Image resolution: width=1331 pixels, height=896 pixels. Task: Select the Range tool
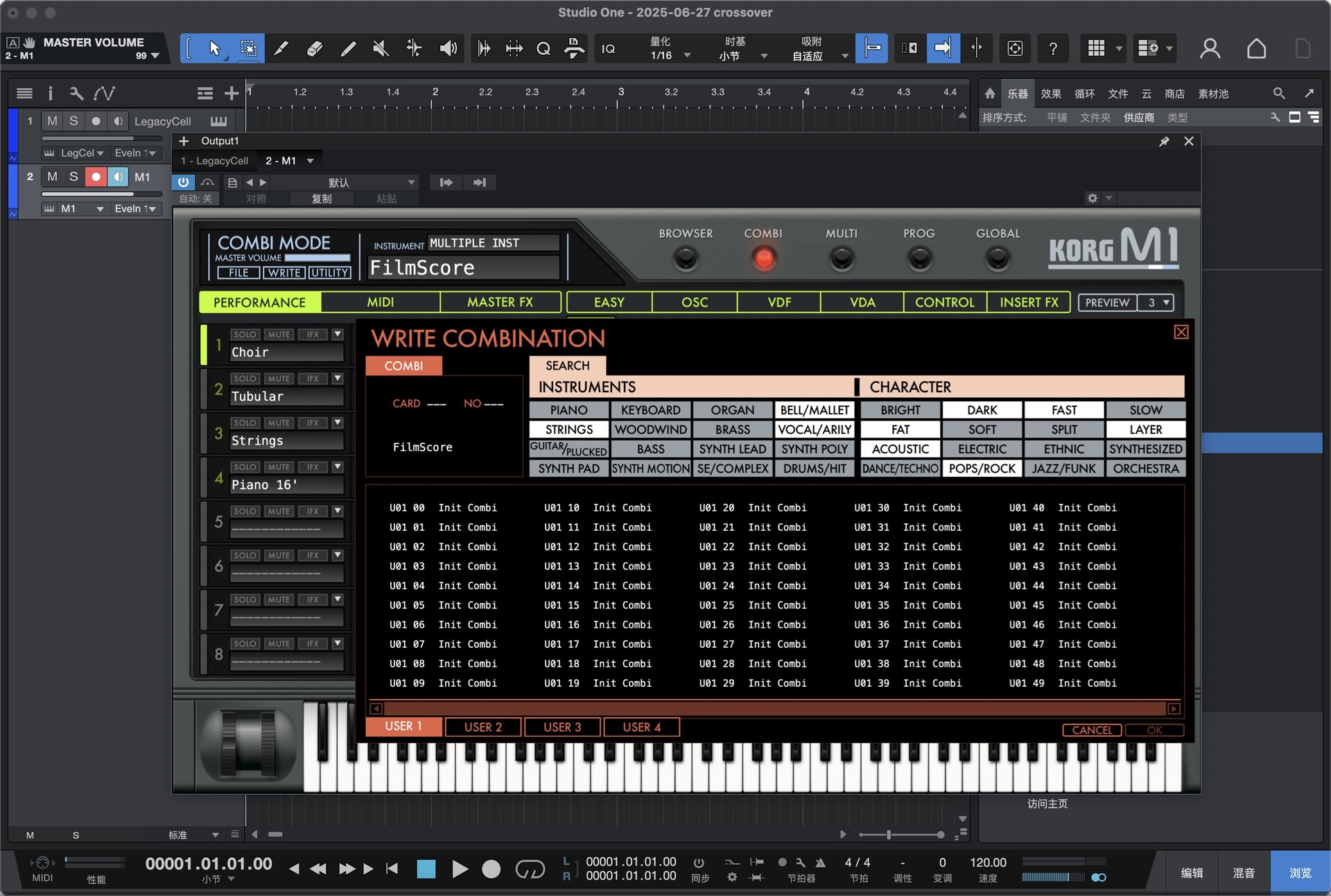(x=247, y=48)
